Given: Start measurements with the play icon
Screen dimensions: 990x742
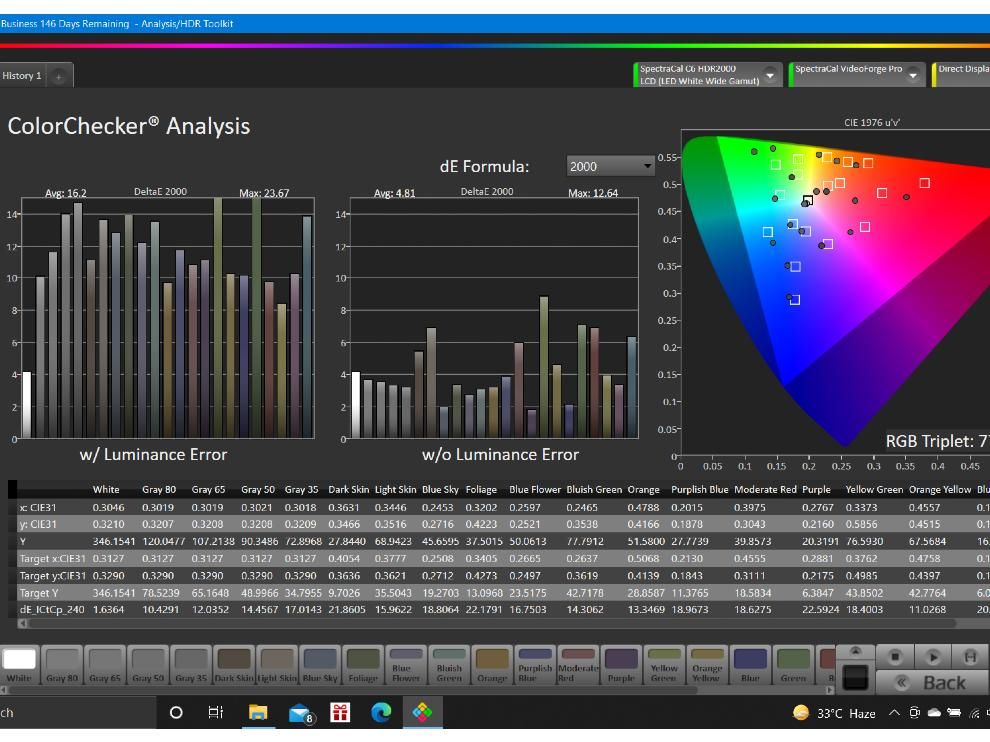Looking at the screenshot, I should point(933,657).
